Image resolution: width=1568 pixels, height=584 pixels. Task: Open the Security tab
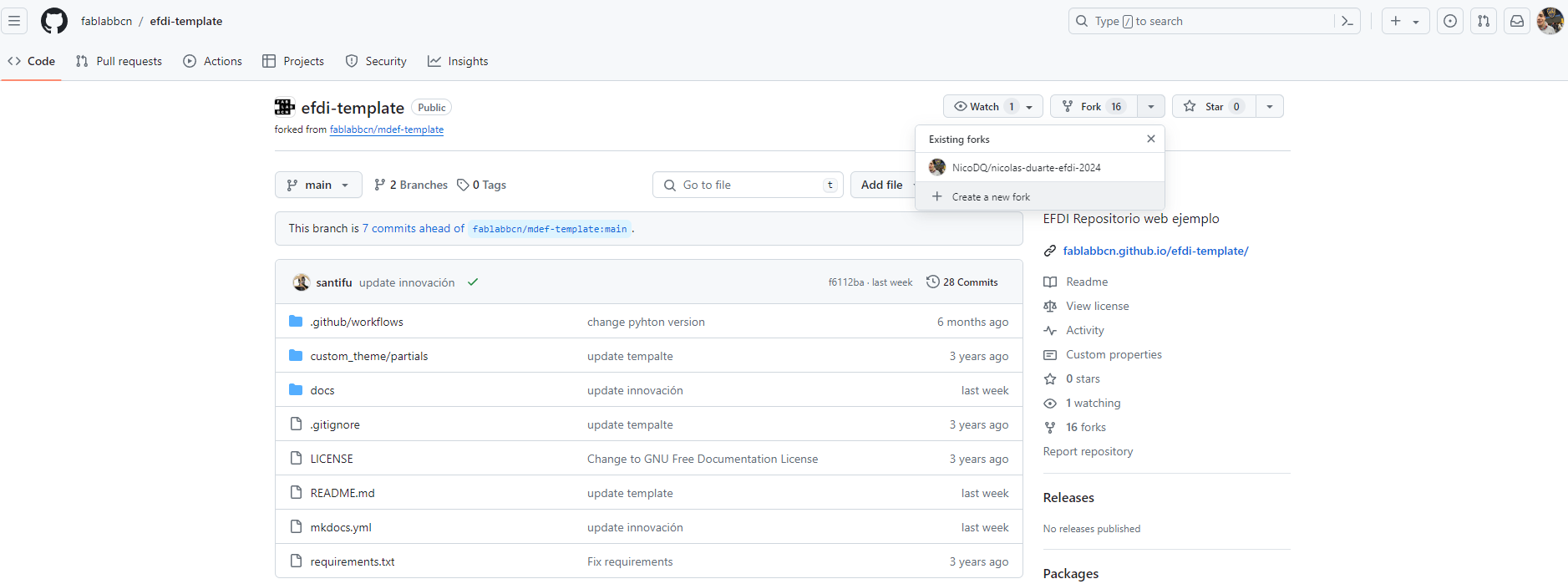[x=376, y=61]
